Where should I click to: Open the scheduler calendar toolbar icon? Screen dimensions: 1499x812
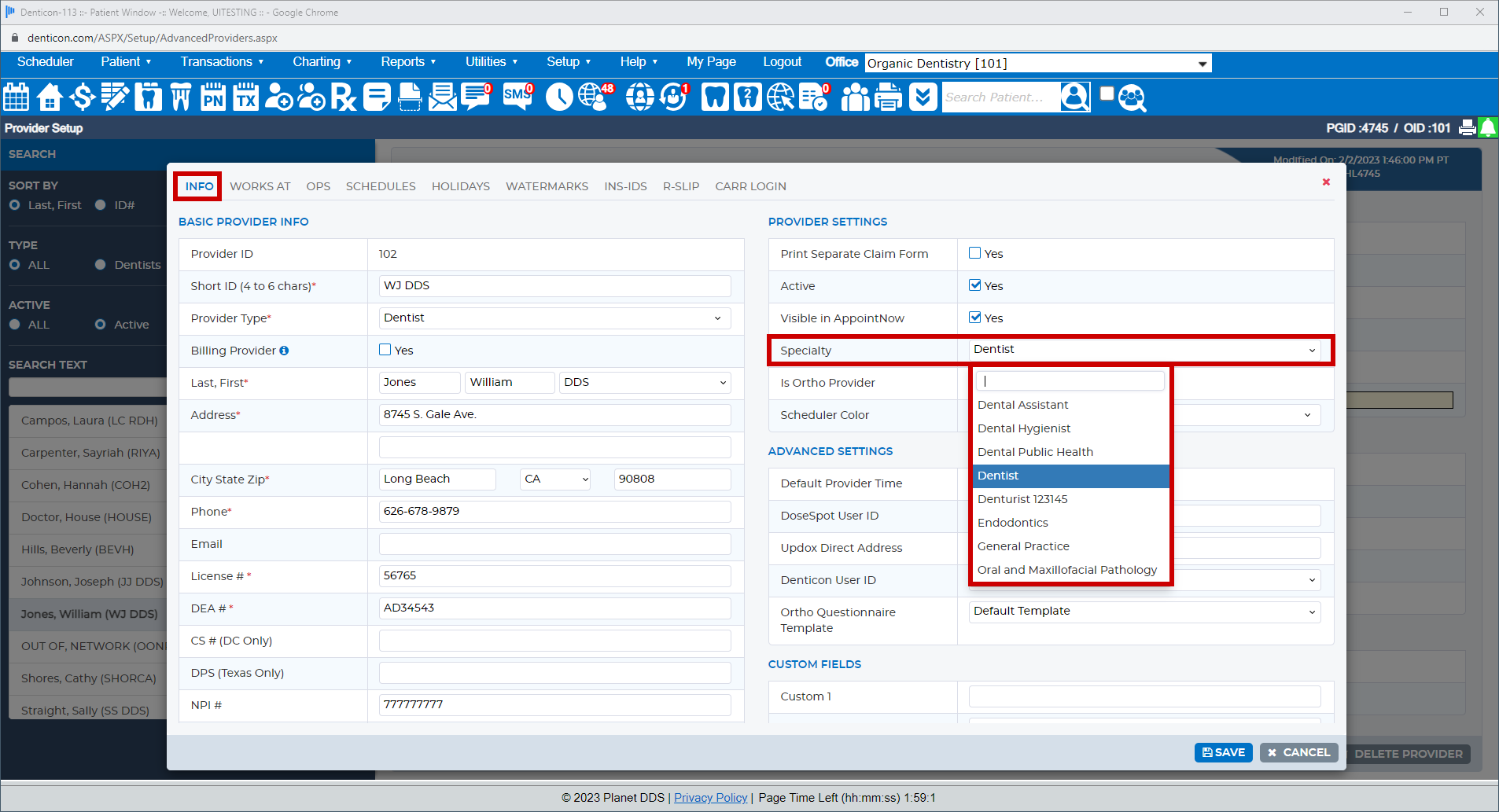tap(17, 97)
